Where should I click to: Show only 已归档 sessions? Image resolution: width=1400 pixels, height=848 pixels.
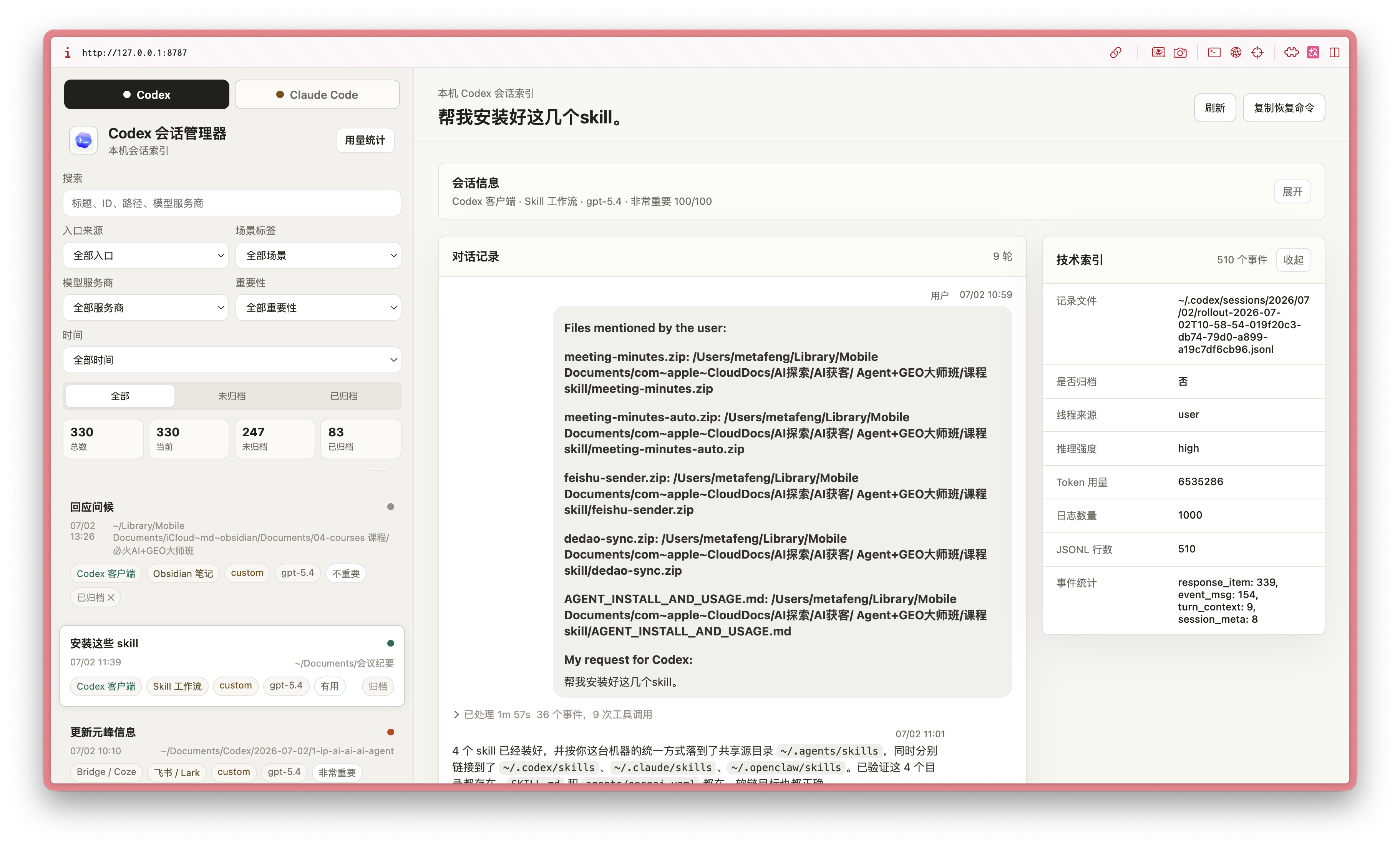click(344, 396)
